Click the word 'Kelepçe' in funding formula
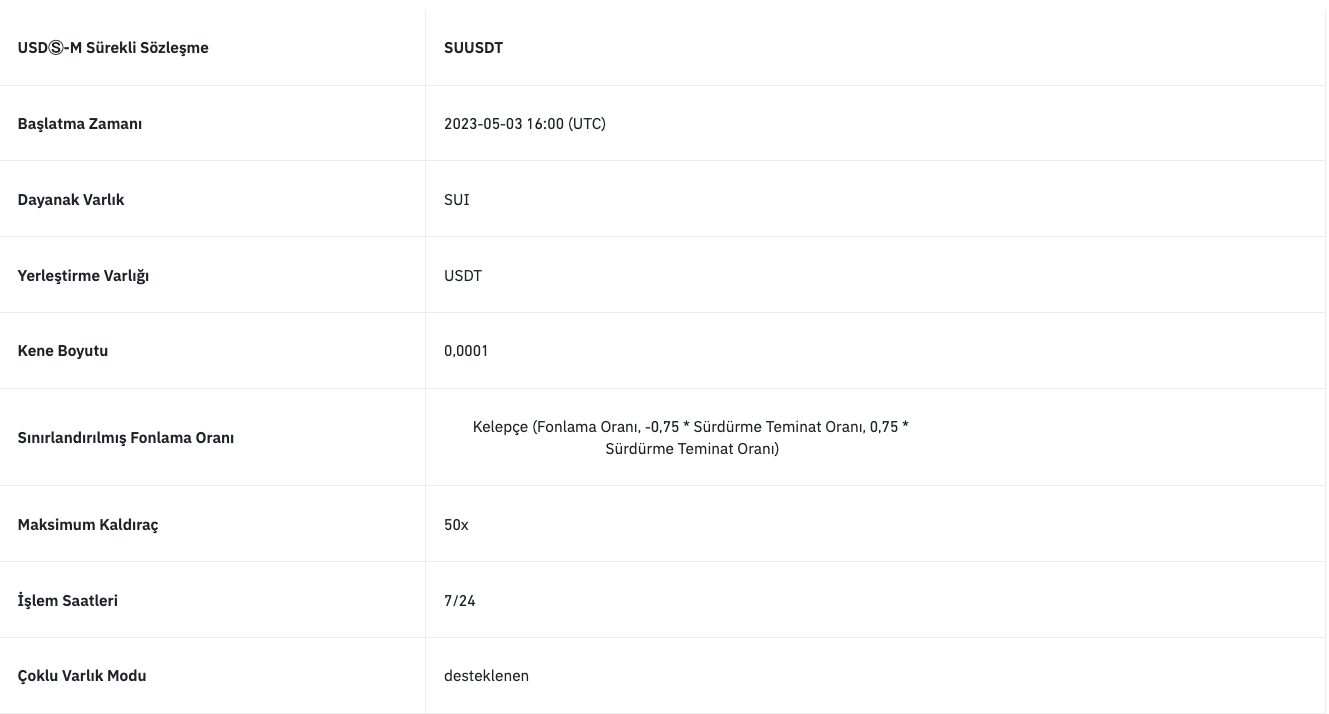The height and width of the screenshot is (714, 1329). click(x=500, y=427)
